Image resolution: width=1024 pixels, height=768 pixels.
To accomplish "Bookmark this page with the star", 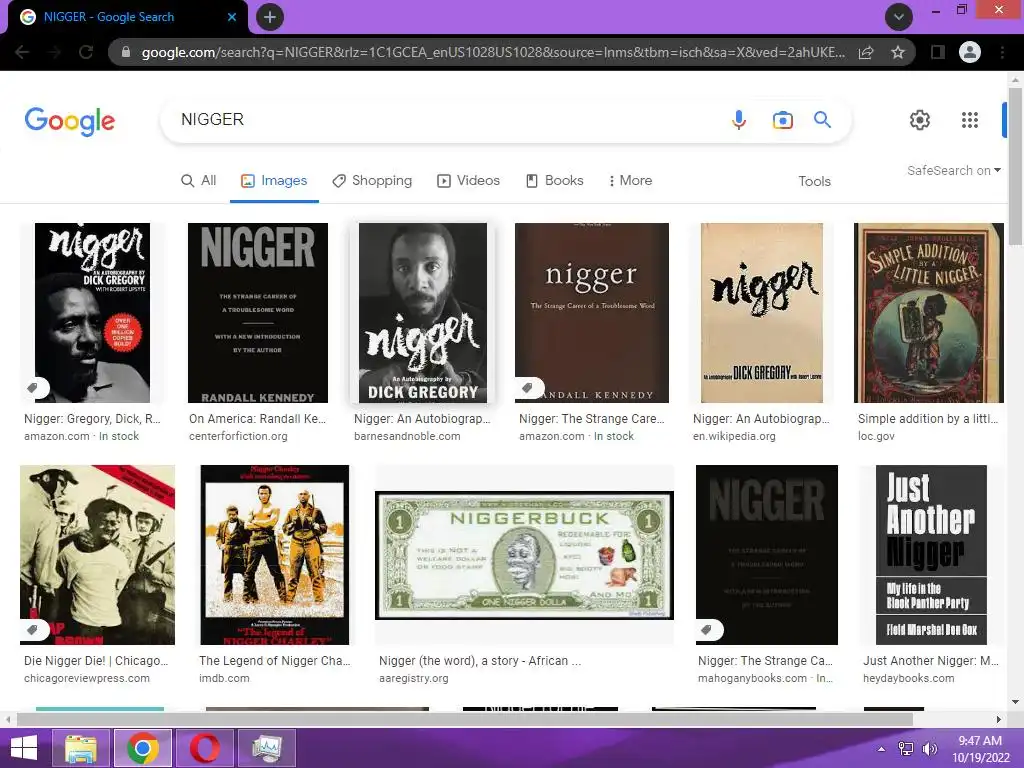I will point(898,52).
